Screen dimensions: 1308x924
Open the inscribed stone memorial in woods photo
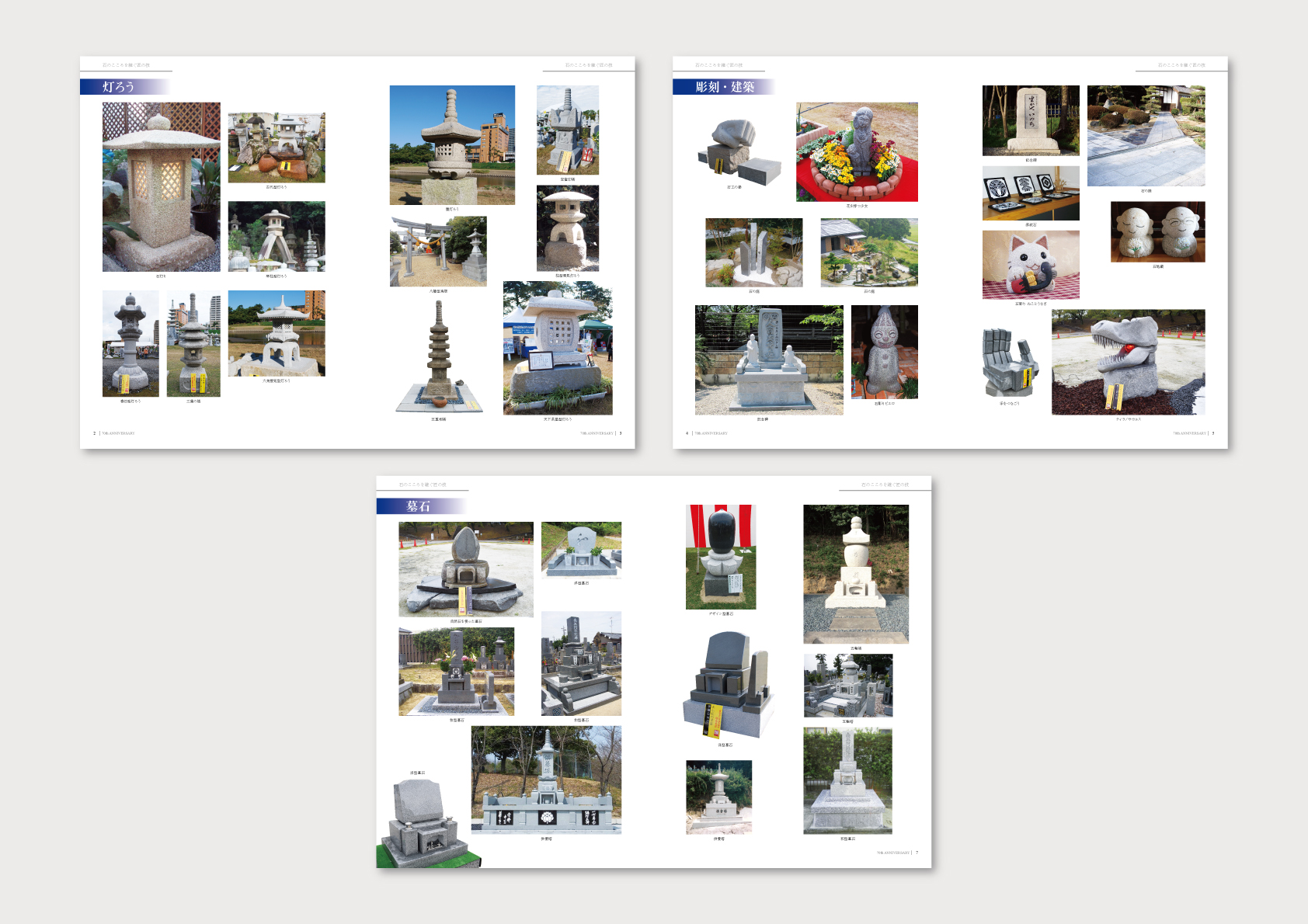click(x=1031, y=120)
